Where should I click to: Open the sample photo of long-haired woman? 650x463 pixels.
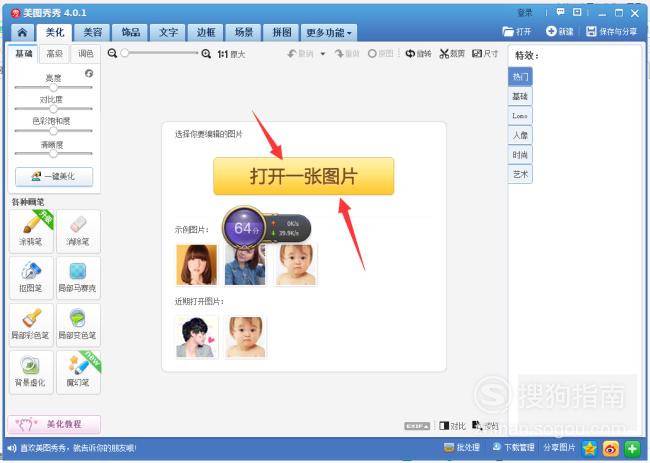click(x=196, y=264)
